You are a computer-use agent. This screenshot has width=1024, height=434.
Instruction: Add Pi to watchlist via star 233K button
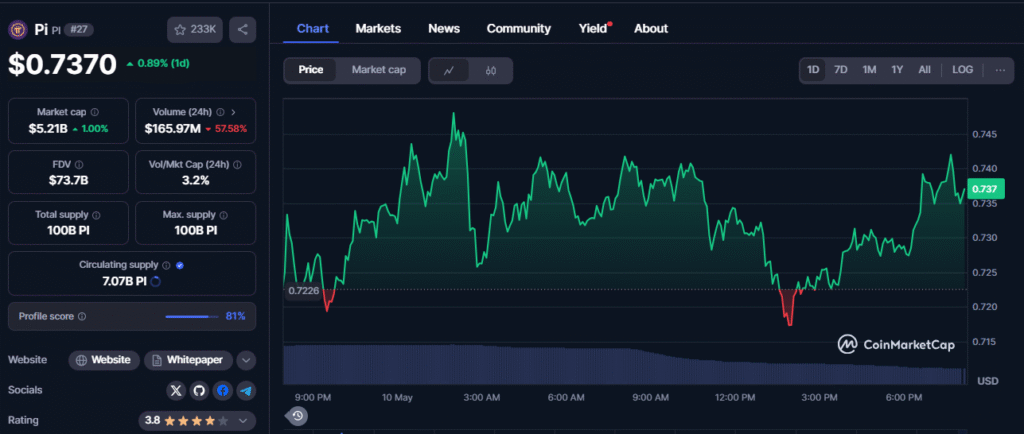[195, 29]
